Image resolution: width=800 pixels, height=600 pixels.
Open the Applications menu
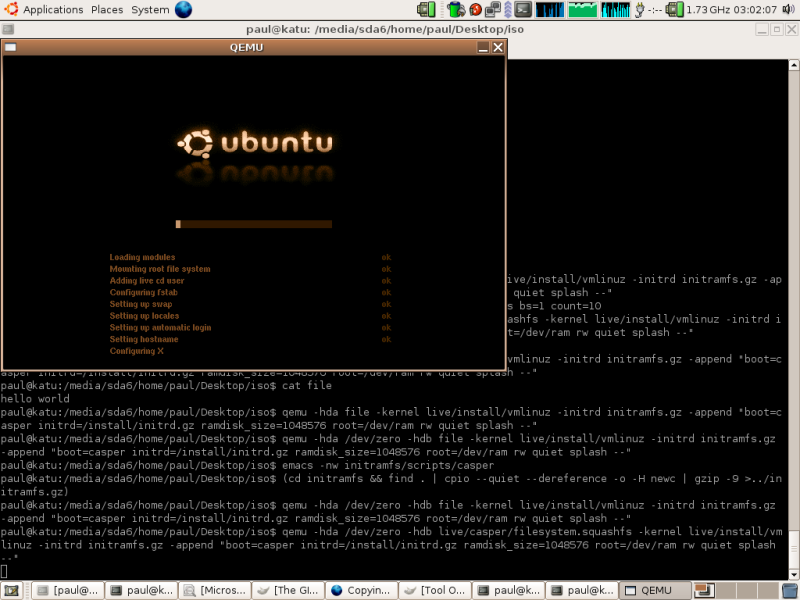coord(53,10)
